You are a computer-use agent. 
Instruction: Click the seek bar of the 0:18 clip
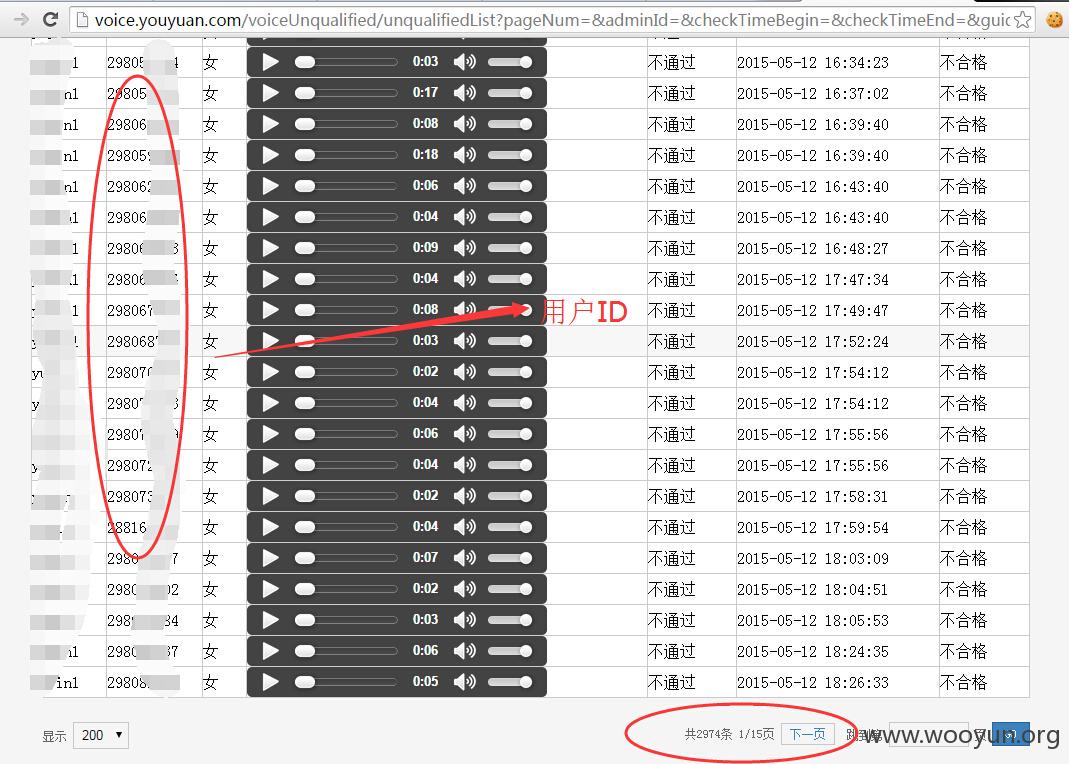[x=346, y=155]
